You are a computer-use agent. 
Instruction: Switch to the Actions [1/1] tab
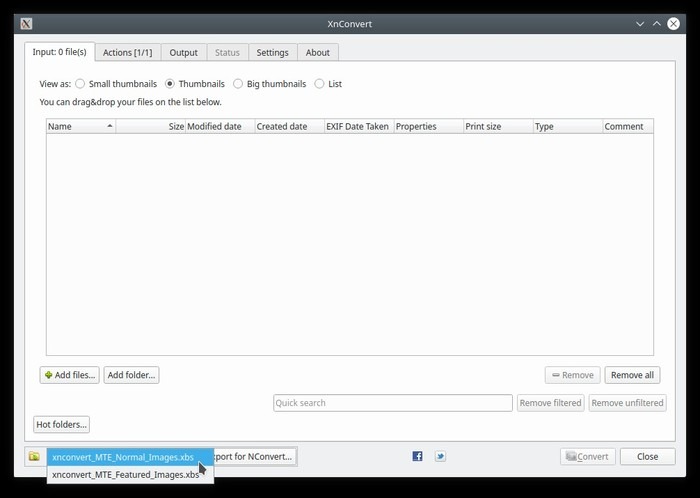pos(127,52)
